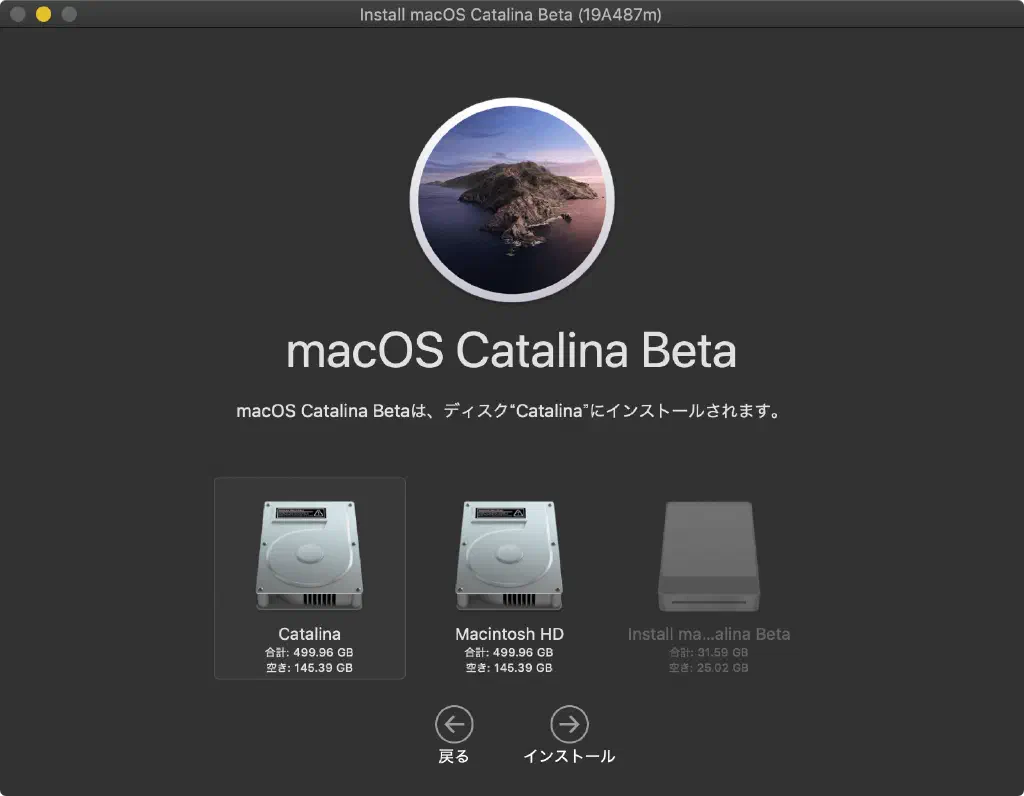This screenshot has height=796, width=1024.
Task: Click the circled right arrow install icon
Action: click(x=569, y=724)
